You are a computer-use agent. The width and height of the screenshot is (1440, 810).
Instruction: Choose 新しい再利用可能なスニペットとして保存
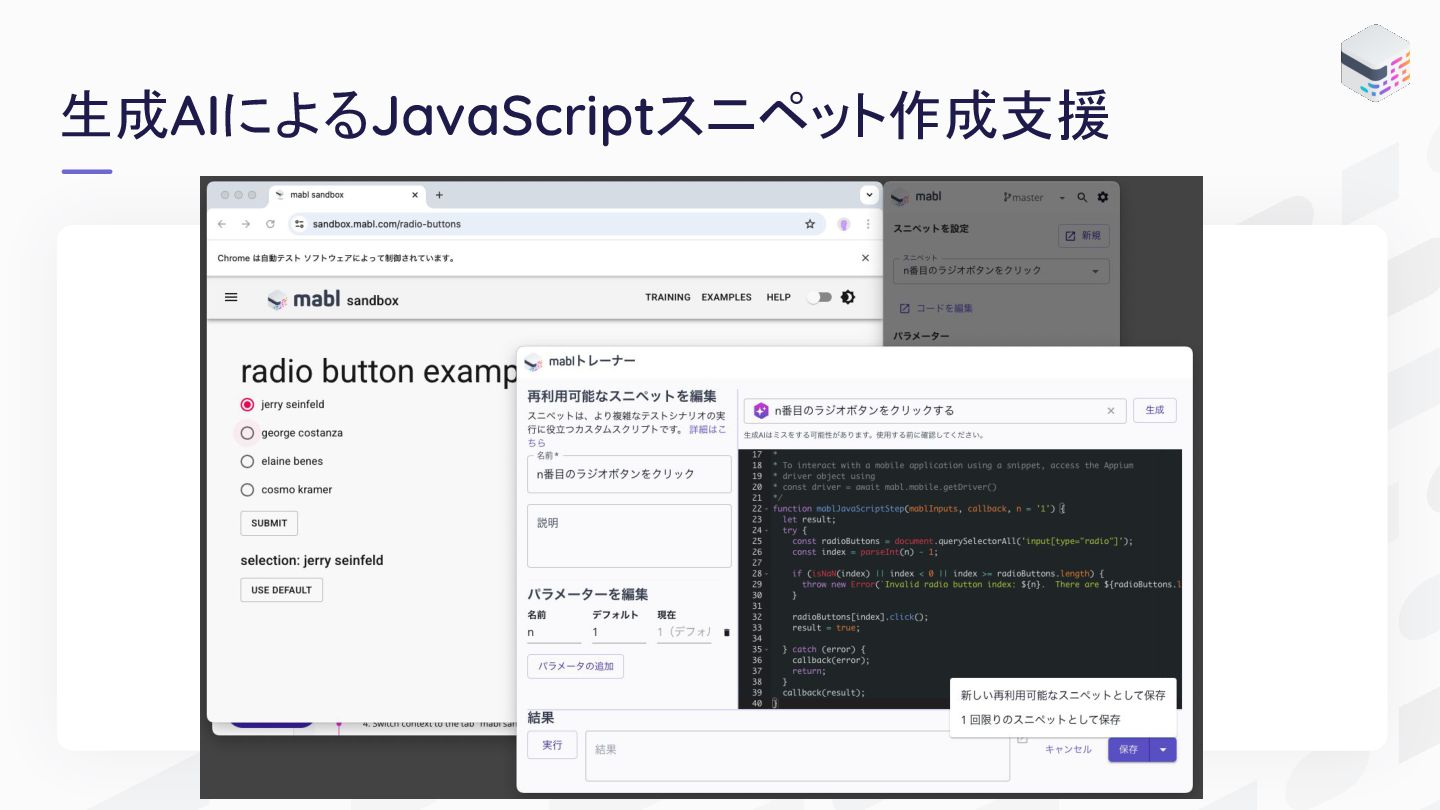(x=1063, y=695)
